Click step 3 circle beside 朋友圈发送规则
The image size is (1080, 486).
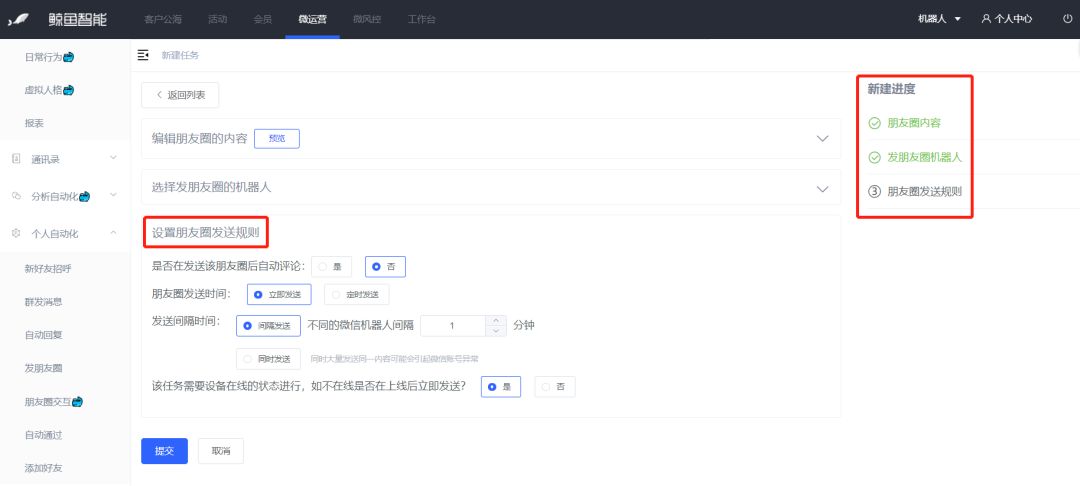875,192
